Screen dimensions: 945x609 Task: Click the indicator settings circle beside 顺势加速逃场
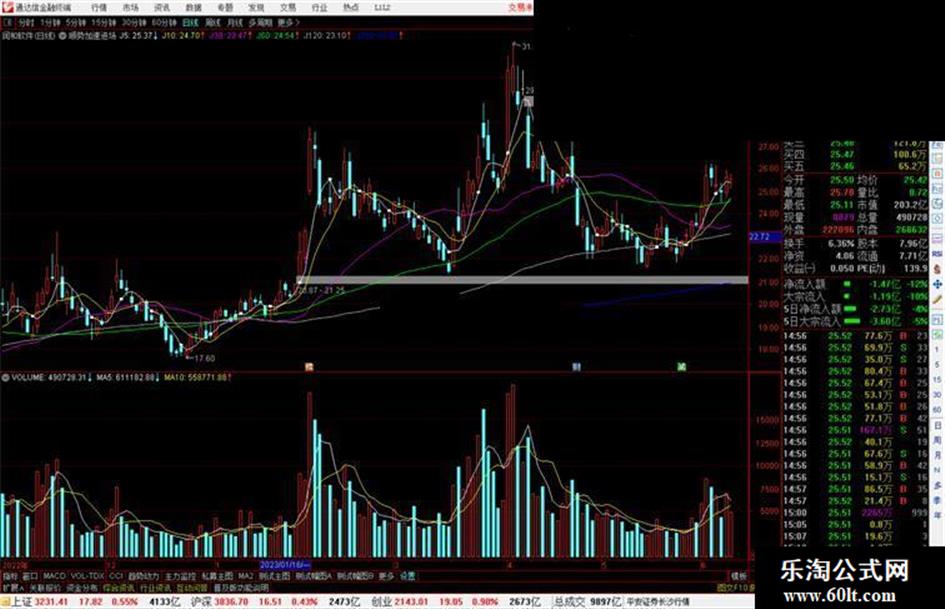[x=63, y=36]
